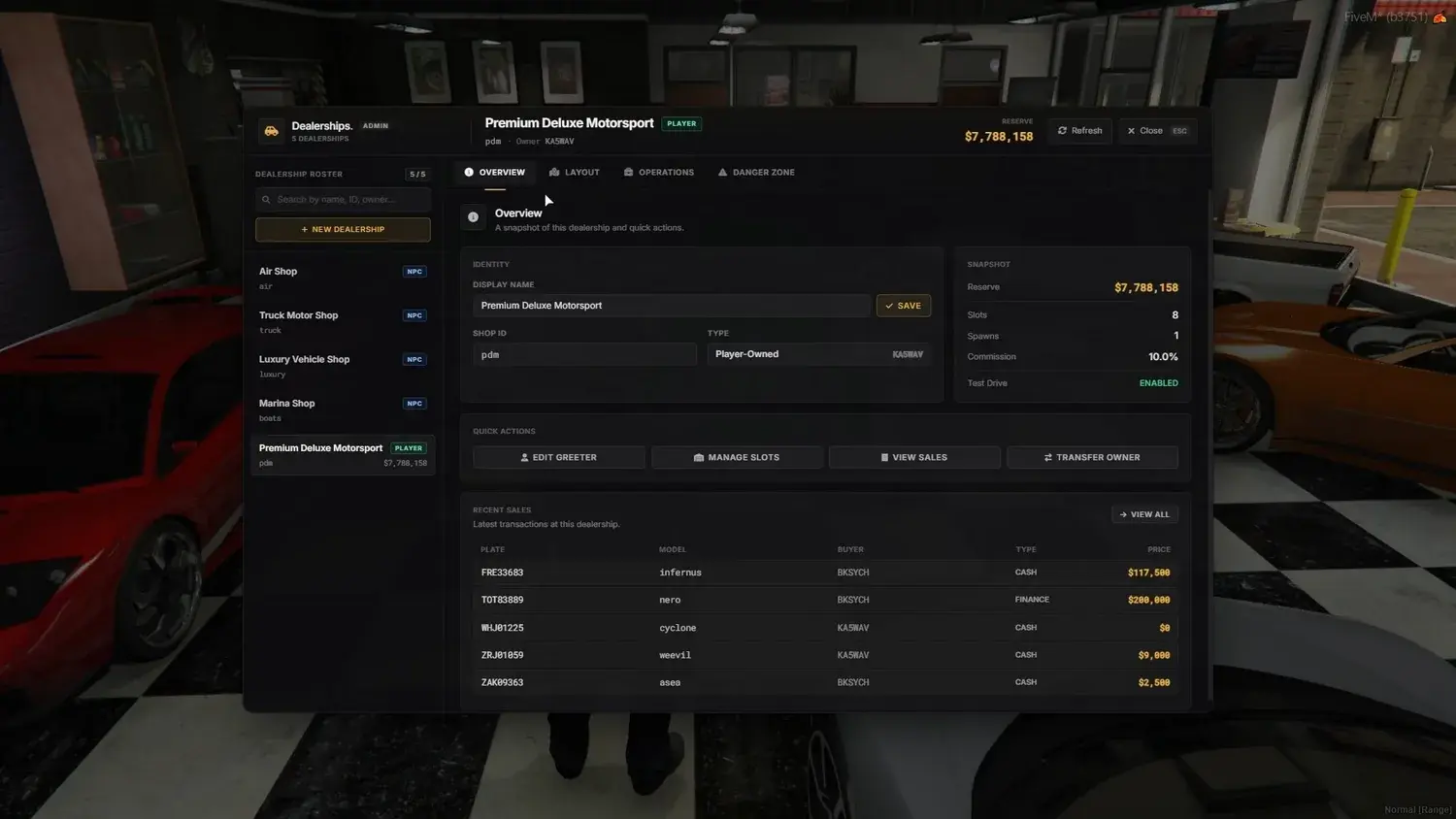Click the FINANCE type cell

pyautogui.click(x=1032, y=600)
